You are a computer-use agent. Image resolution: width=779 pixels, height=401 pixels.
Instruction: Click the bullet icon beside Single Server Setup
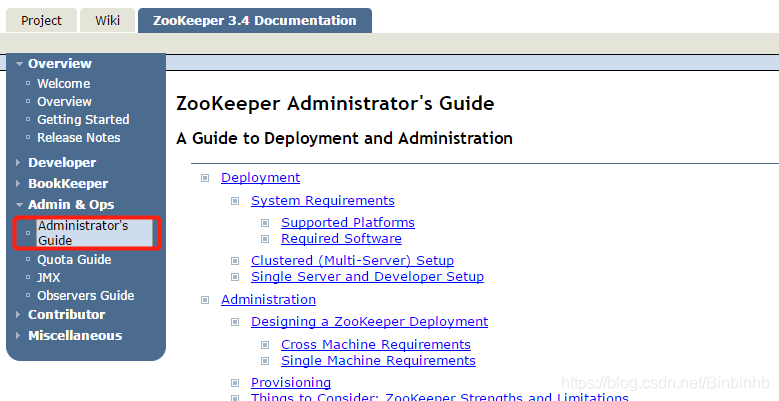[x=235, y=277]
